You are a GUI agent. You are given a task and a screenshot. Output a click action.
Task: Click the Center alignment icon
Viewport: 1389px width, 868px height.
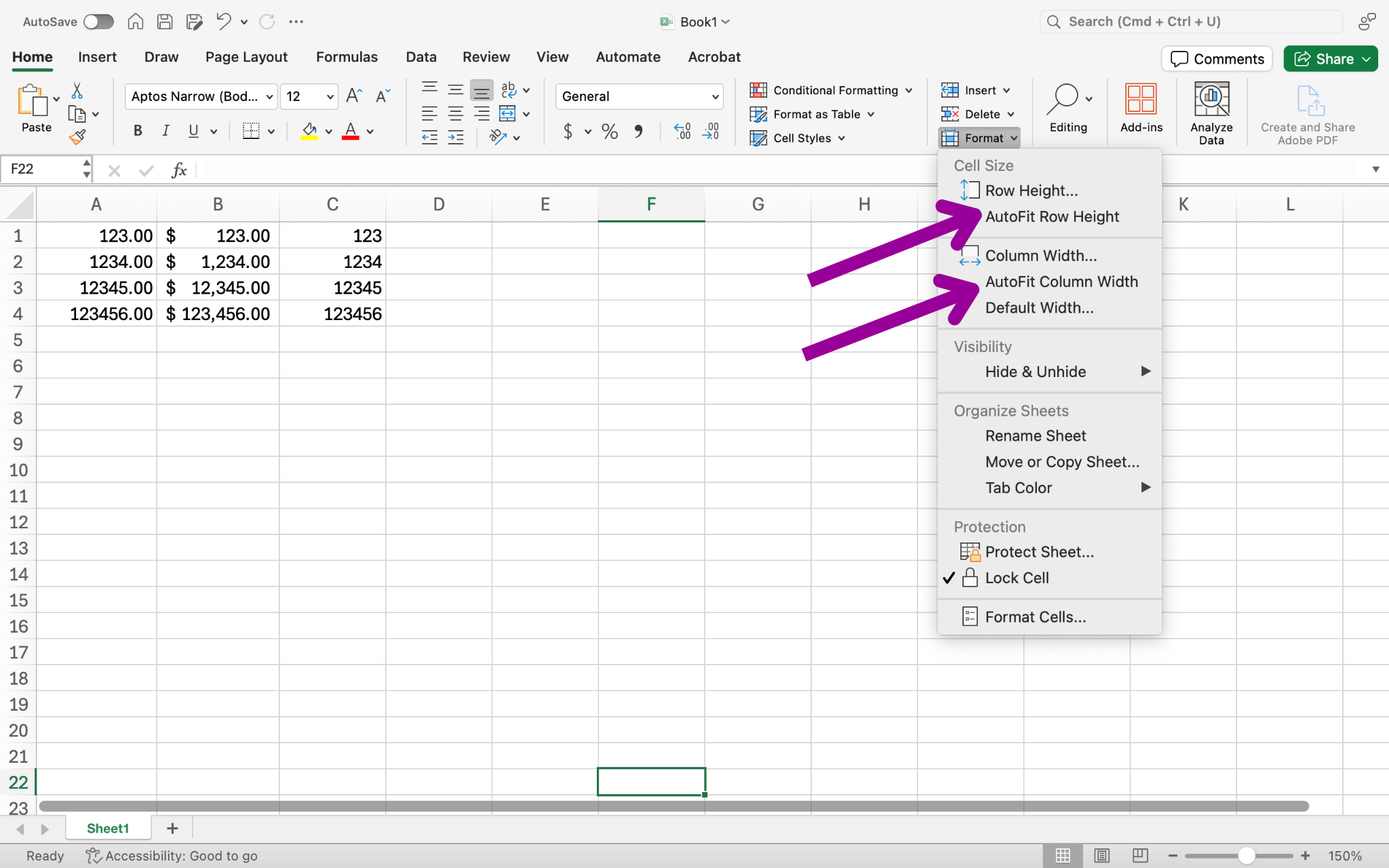coord(456,114)
